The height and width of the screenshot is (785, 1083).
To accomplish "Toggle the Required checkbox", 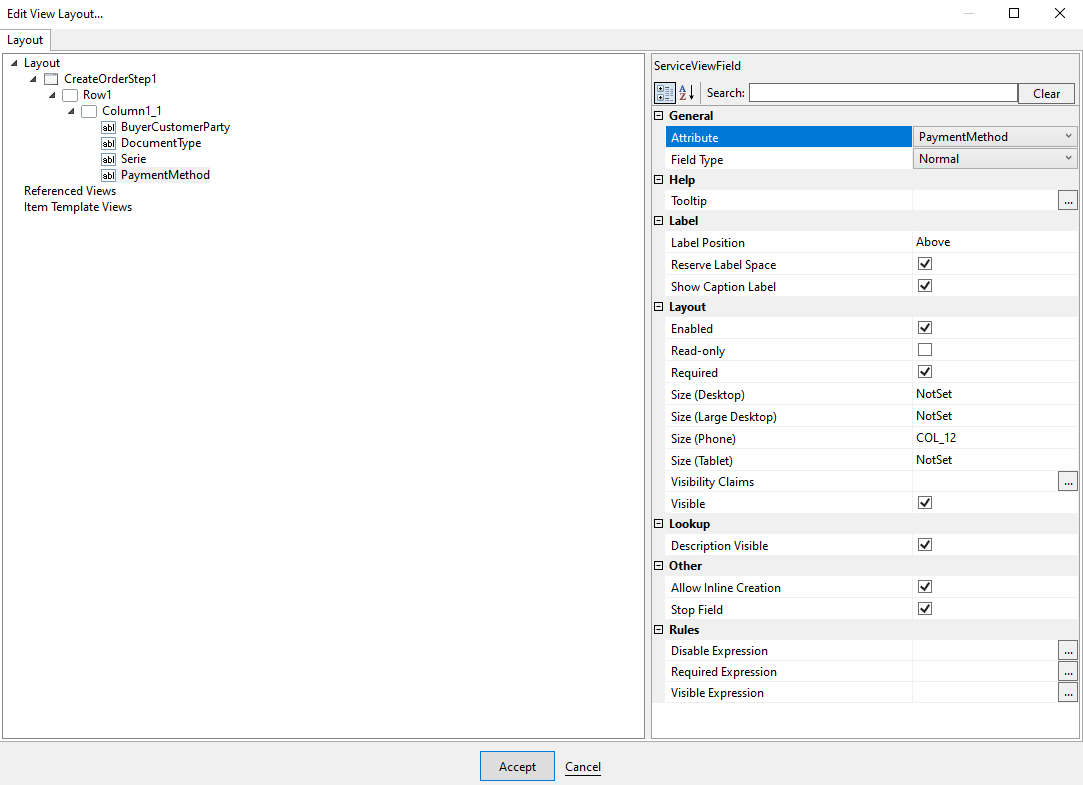I will [x=925, y=372].
